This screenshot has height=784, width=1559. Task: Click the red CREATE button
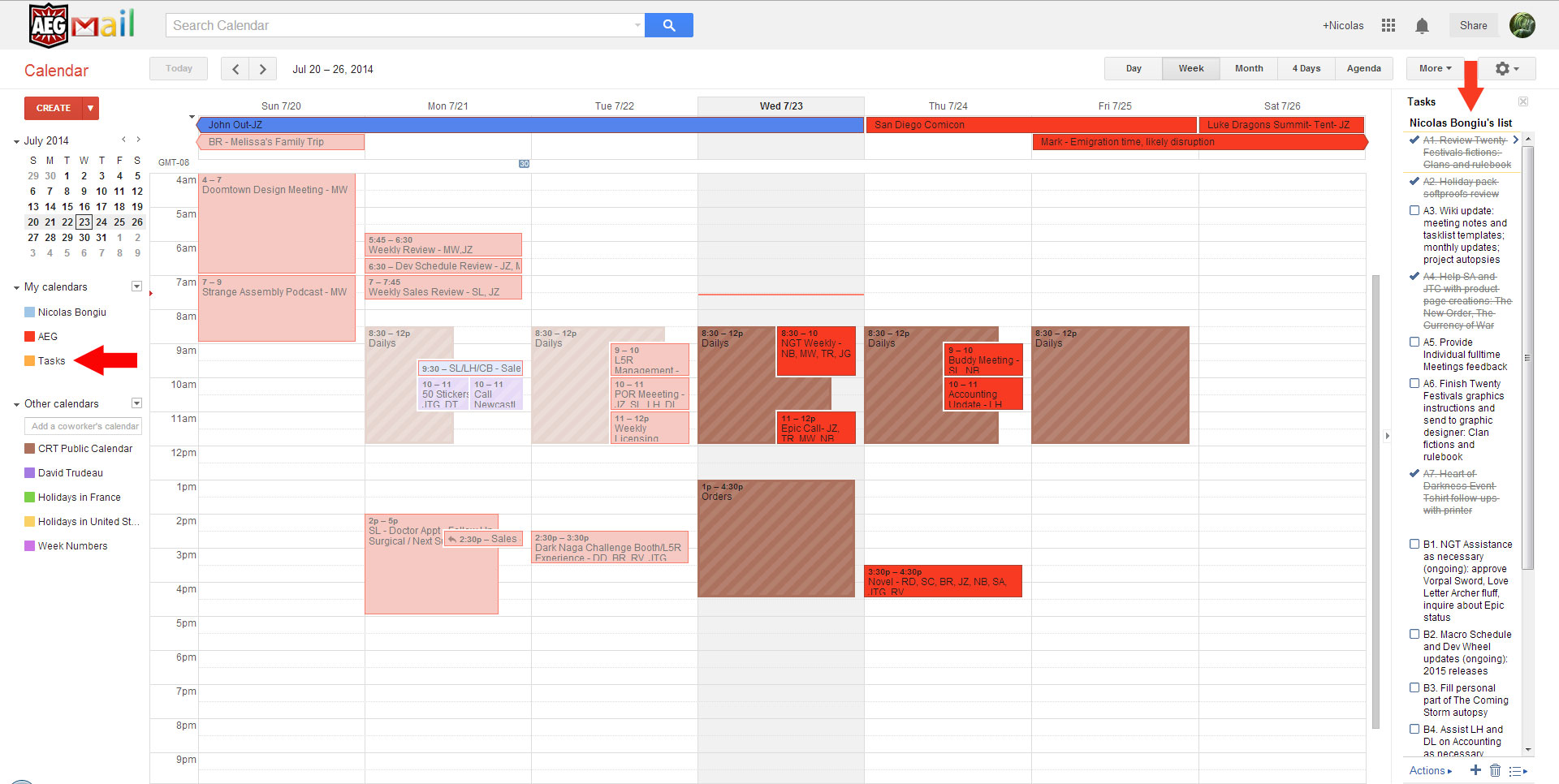click(x=54, y=108)
